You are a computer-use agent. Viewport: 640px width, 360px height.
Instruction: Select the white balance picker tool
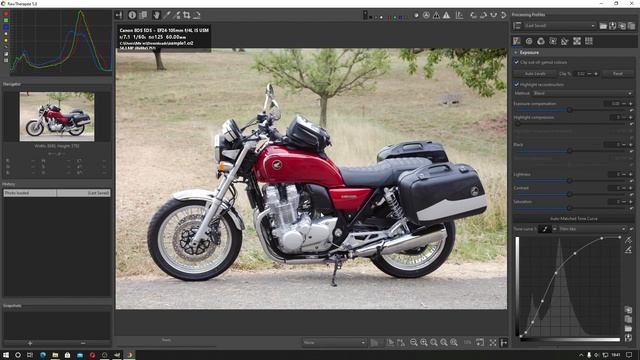tap(167, 15)
